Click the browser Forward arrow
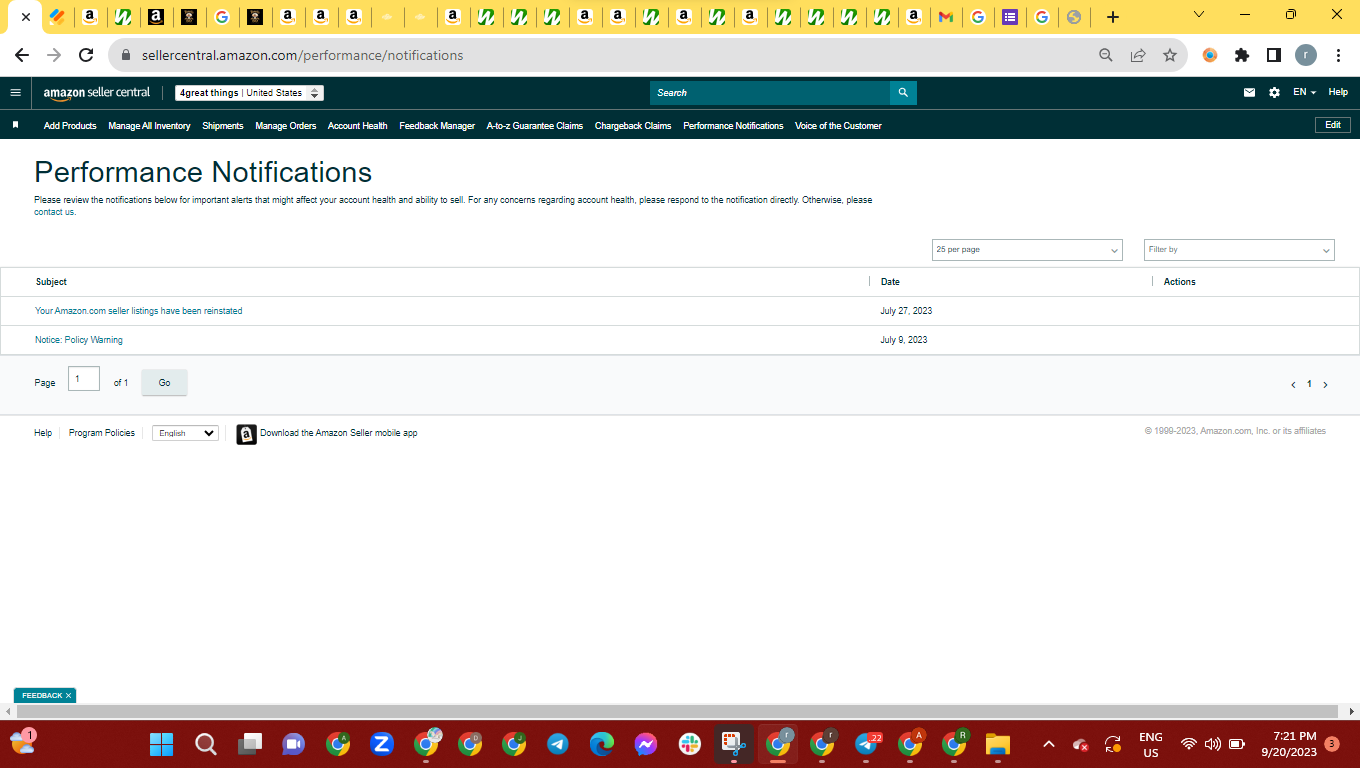Screen dimensions: 1360x768 click(54, 55)
